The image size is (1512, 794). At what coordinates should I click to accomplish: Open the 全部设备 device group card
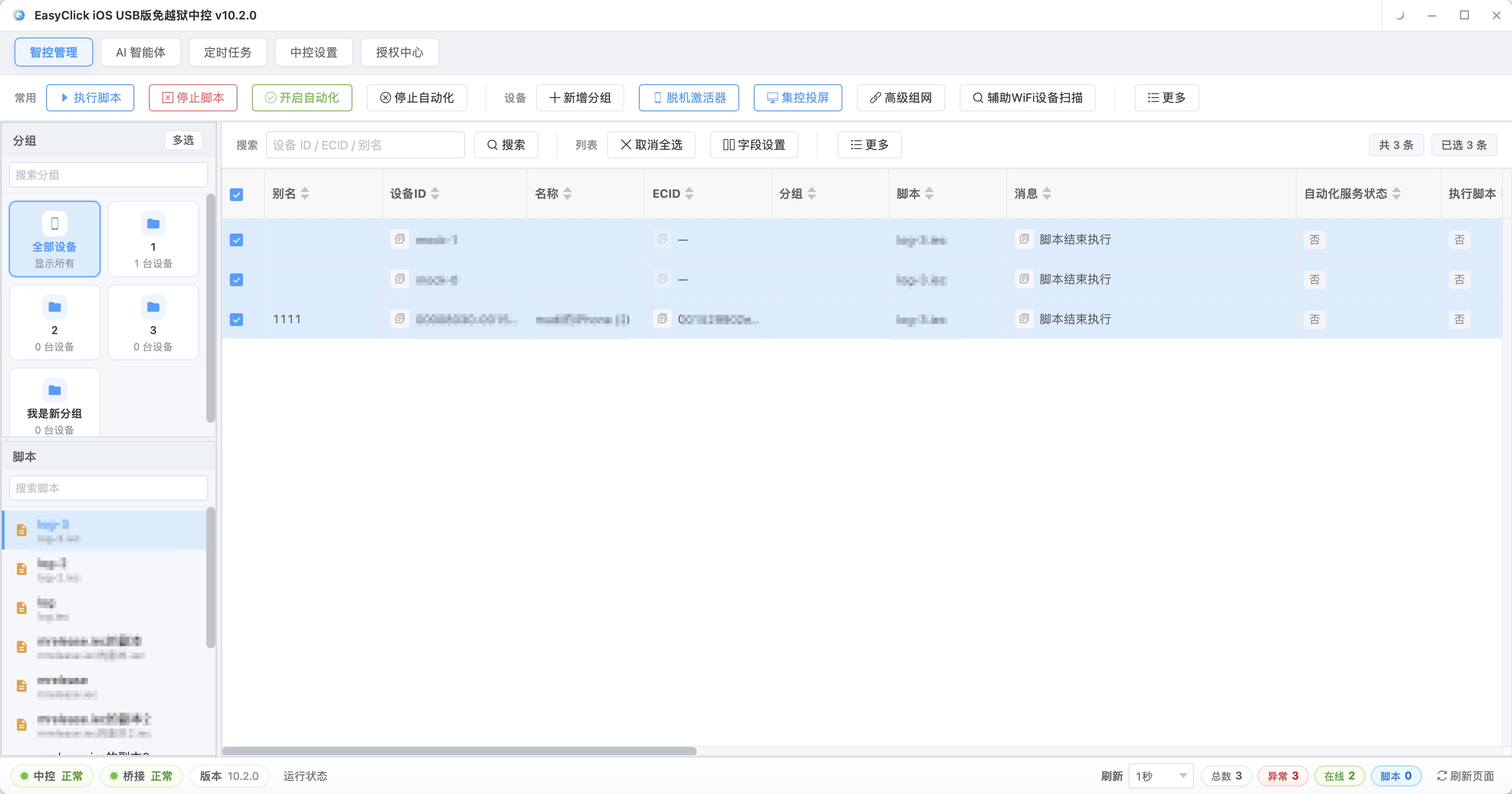pos(55,239)
